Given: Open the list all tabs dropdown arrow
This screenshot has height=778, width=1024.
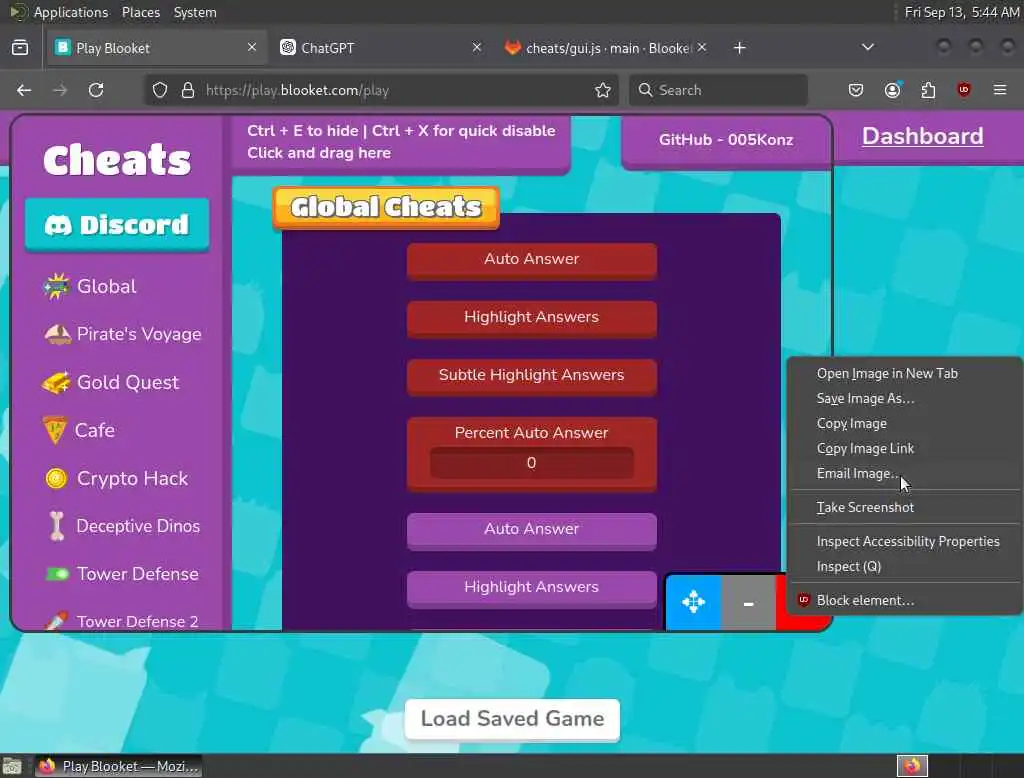Looking at the screenshot, I should 868,47.
